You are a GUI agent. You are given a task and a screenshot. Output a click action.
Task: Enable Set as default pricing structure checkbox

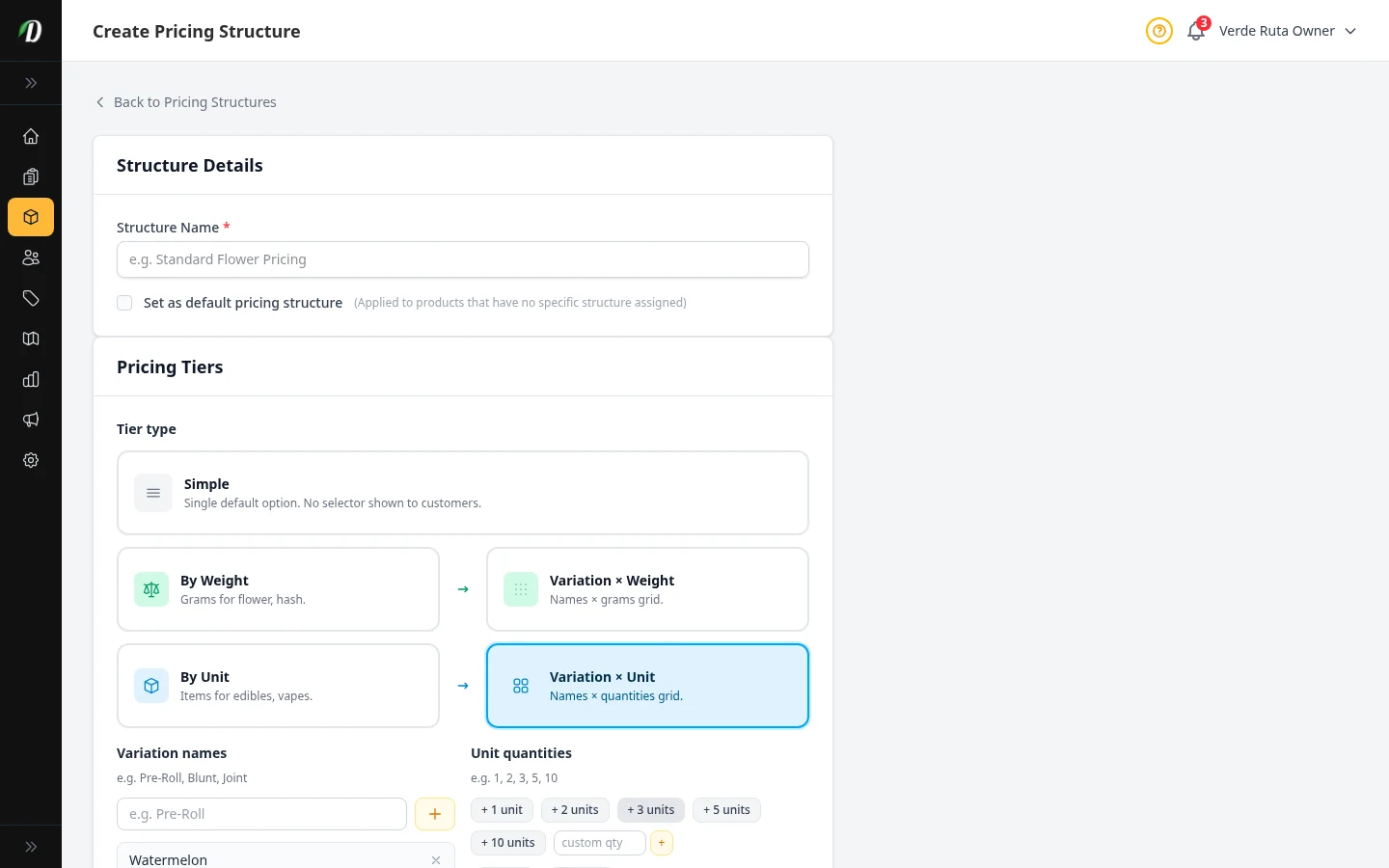[124, 303]
